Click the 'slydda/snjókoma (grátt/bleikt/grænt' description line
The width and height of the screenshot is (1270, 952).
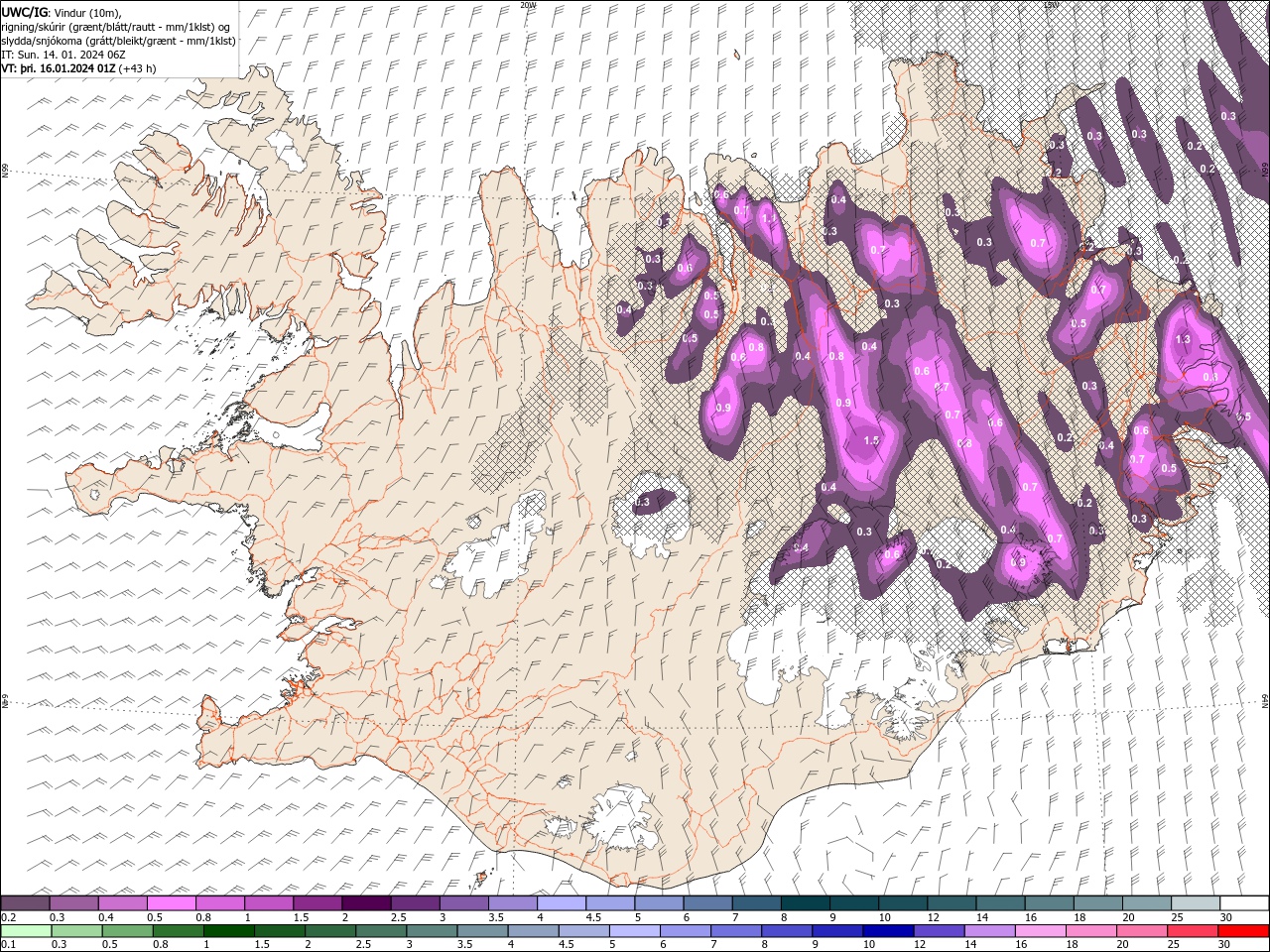pos(118,41)
